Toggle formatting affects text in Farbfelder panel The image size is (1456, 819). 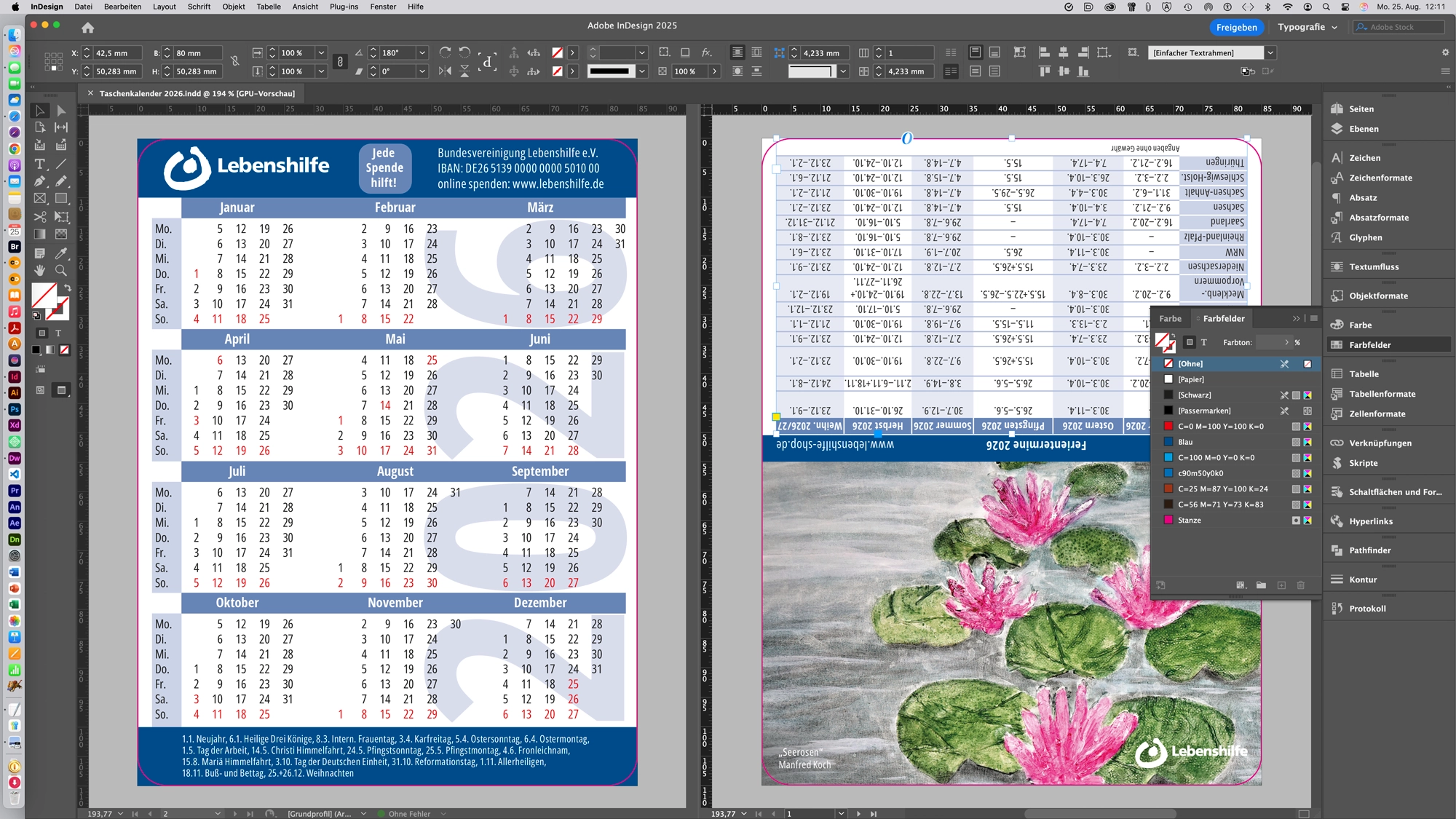(x=1204, y=342)
